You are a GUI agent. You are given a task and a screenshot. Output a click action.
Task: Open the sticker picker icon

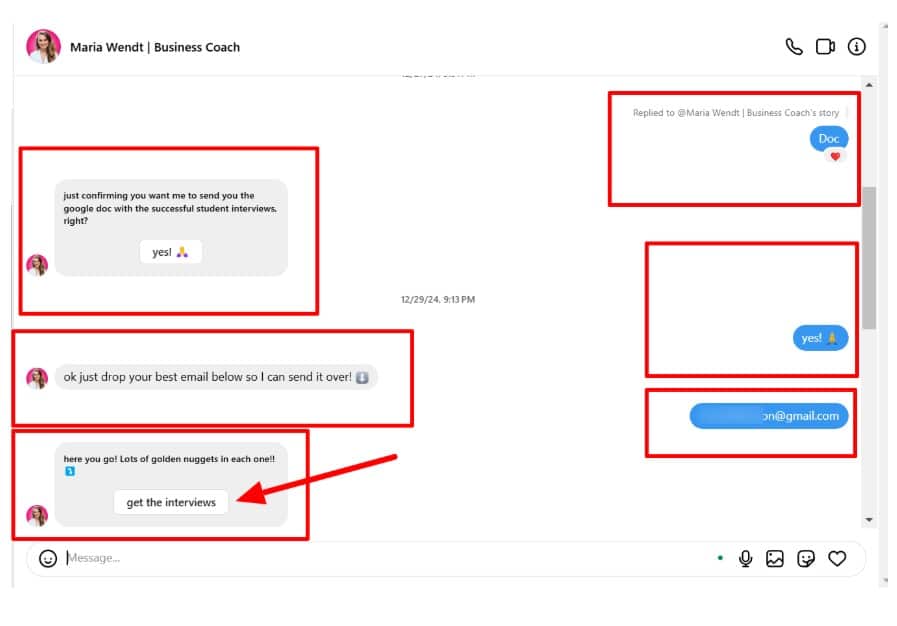[x=806, y=559]
